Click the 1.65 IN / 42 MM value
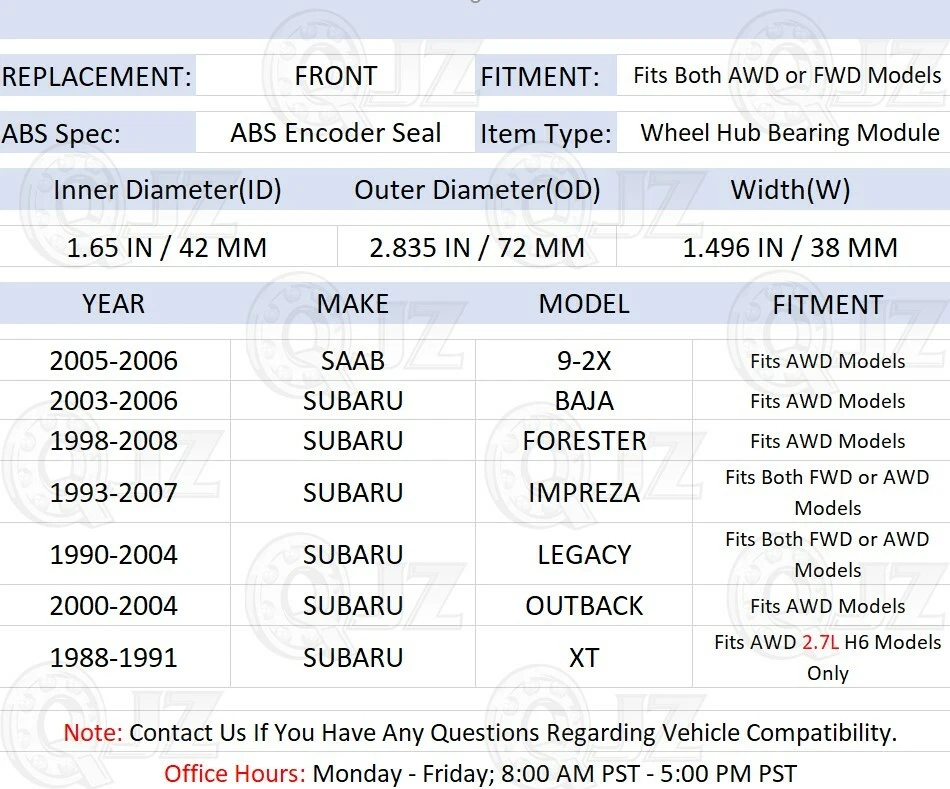Screen dimensions: 950x789 click(x=167, y=247)
